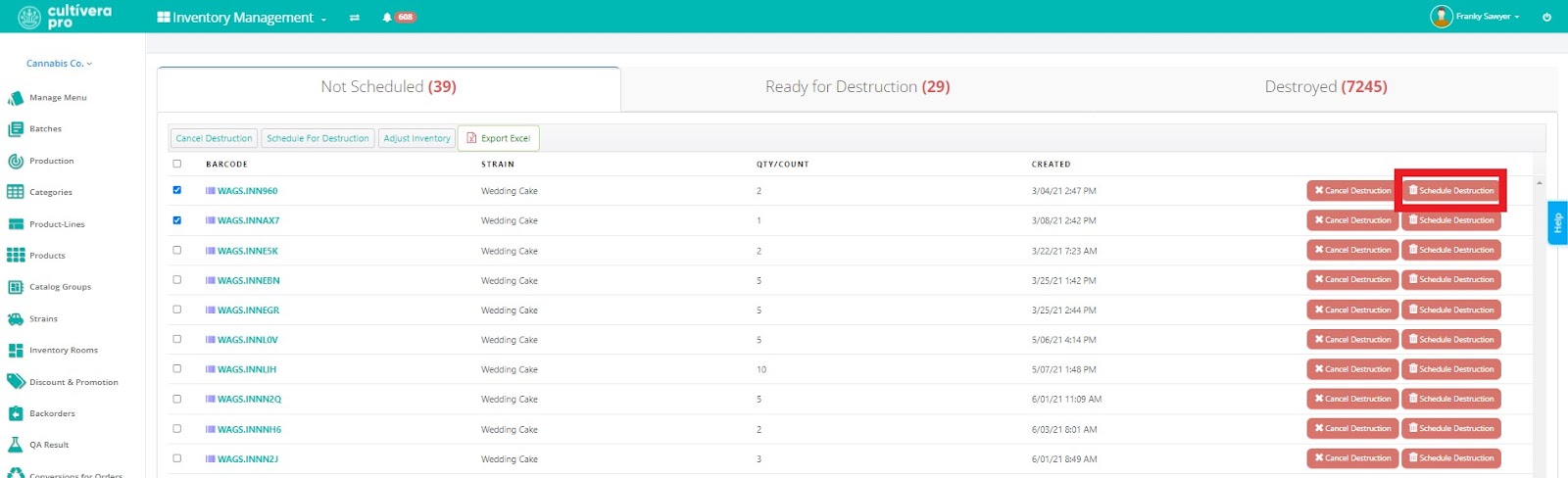Open barcode link WAGS.INNL0V
The width and height of the screenshot is (1568, 478).
pos(248,340)
